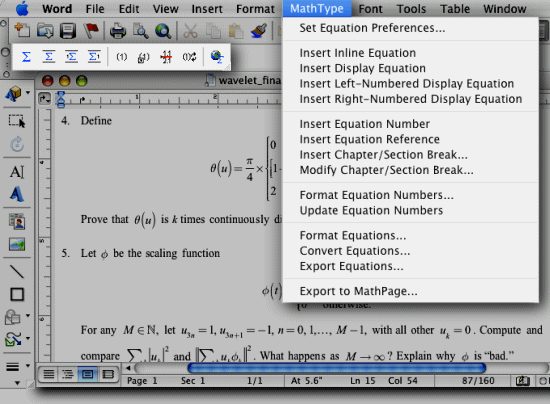Click the Open document folder icon
The height and width of the screenshot is (404, 550).
45,31
